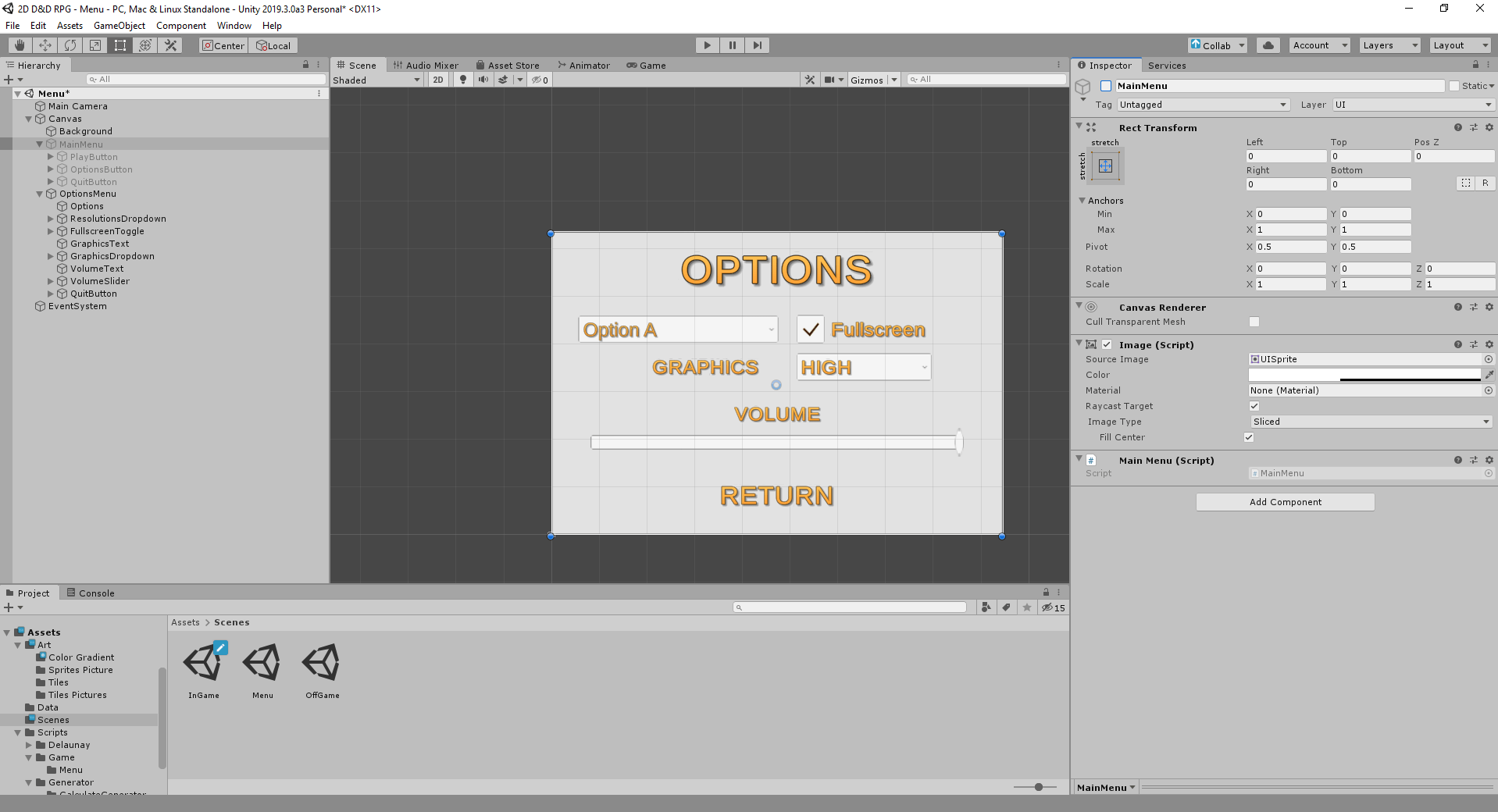Toggle the MainMenu object active checkbox
Screen dimensions: 1498x812
[1106, 86]
